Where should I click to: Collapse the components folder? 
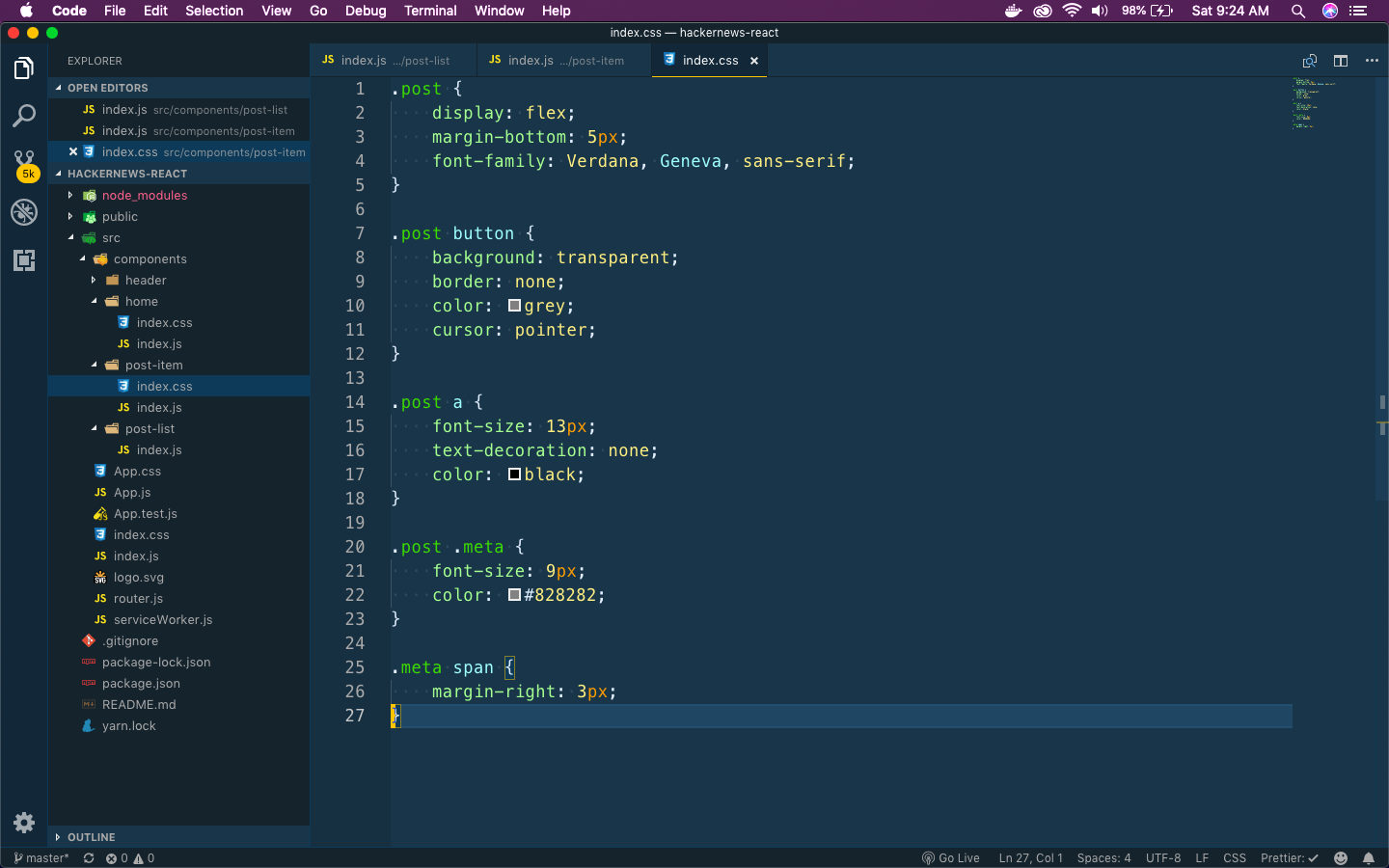[x=178, y=258]
